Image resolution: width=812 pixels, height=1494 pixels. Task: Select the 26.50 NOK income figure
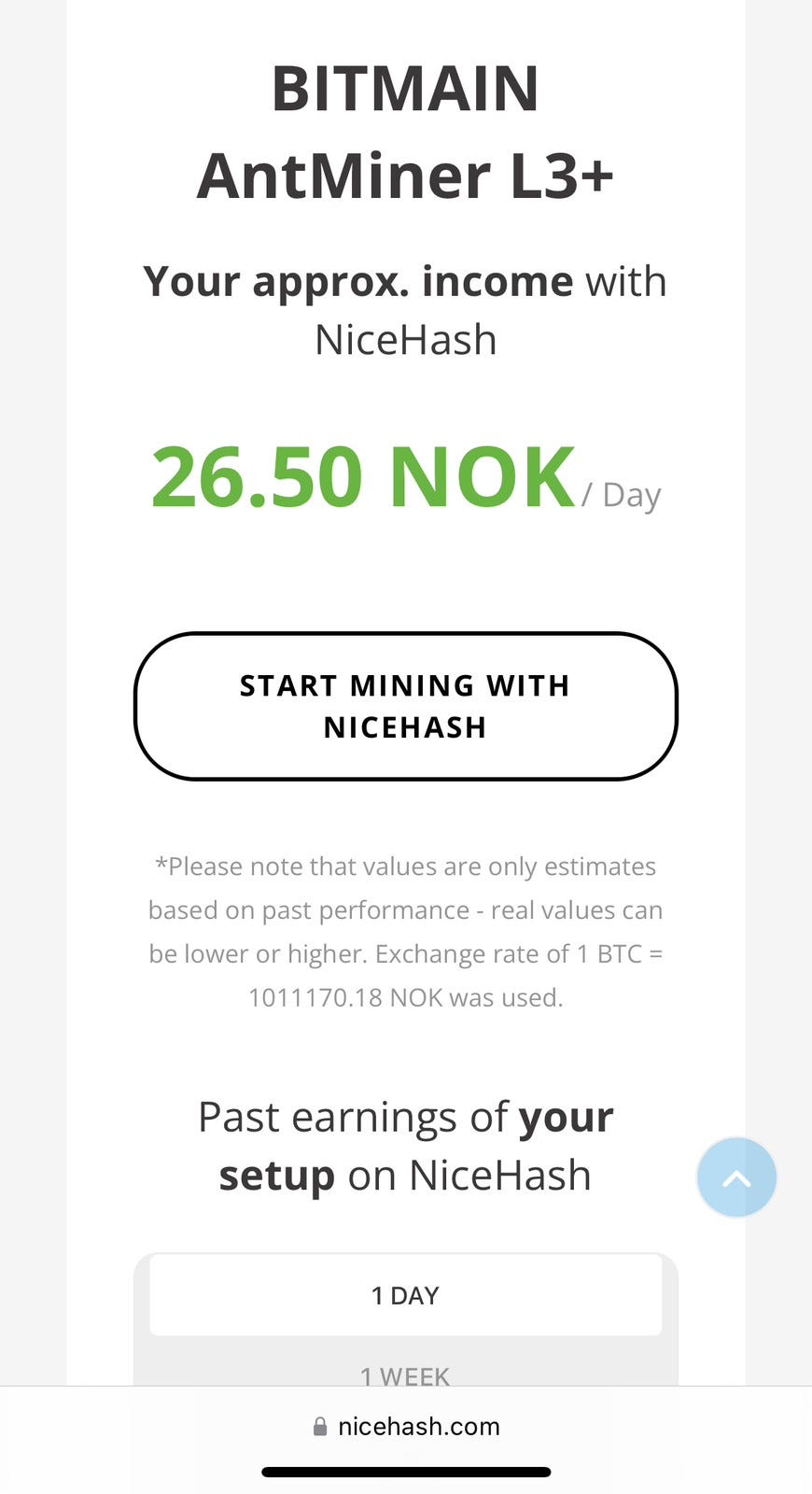click(x=363, y=477)
